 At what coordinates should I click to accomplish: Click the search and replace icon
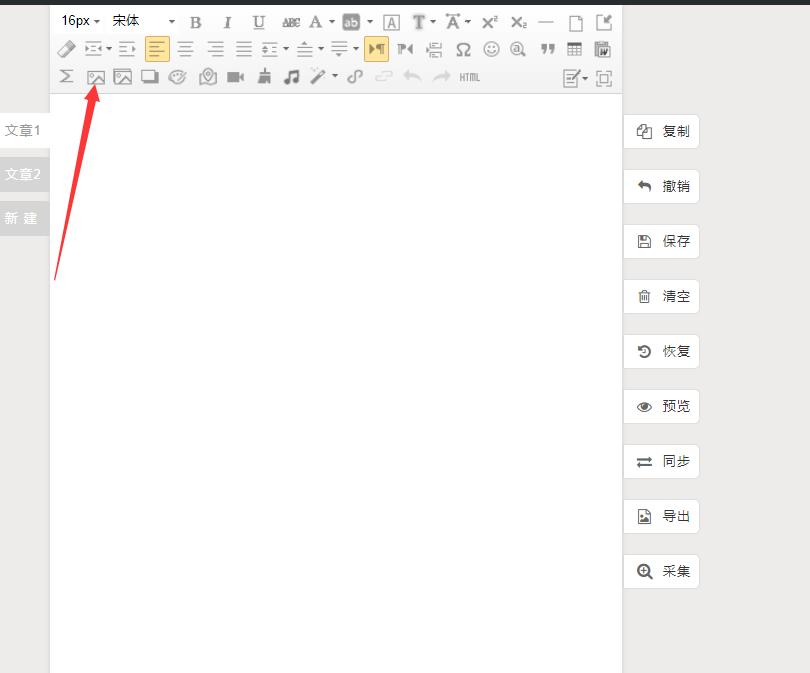click(x=518, y=49)
